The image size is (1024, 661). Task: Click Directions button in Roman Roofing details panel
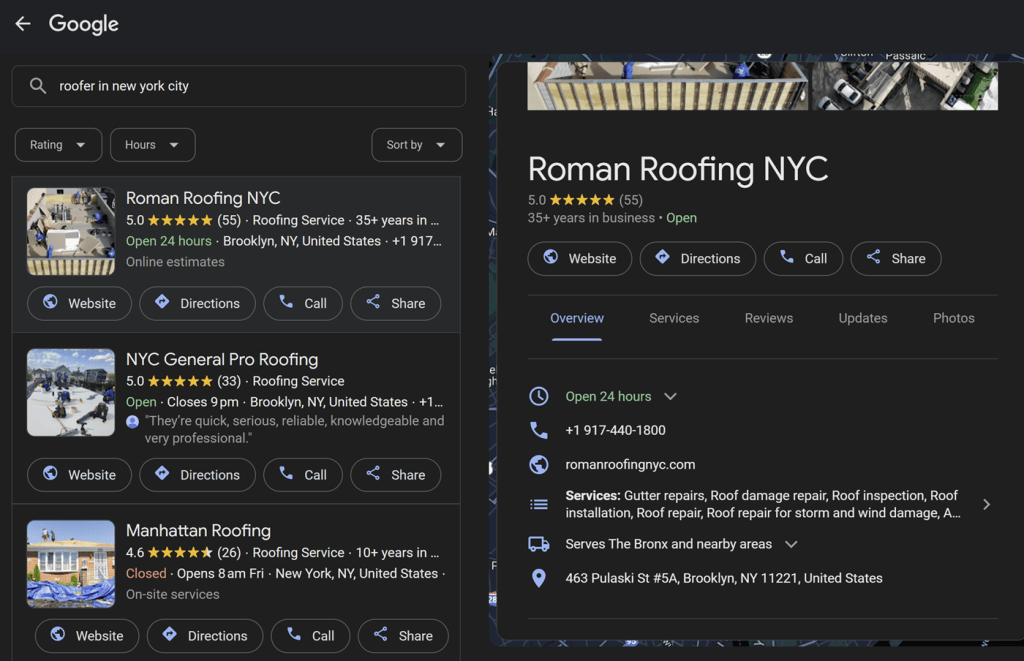pyautogui.click(x=697, y=258)
